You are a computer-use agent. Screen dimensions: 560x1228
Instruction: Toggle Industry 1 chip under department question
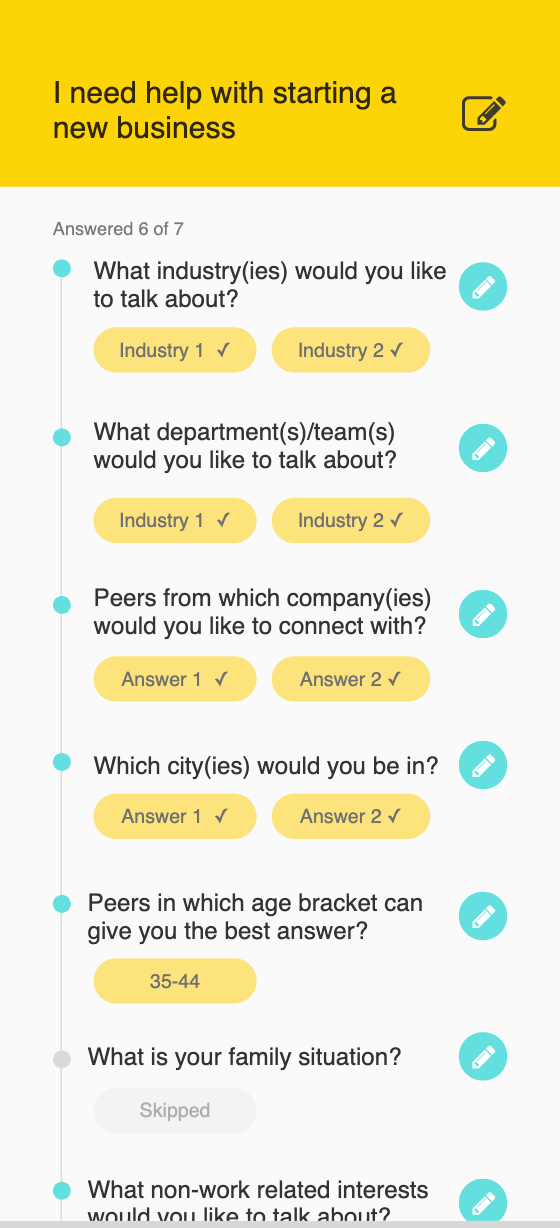pos(175,520)
